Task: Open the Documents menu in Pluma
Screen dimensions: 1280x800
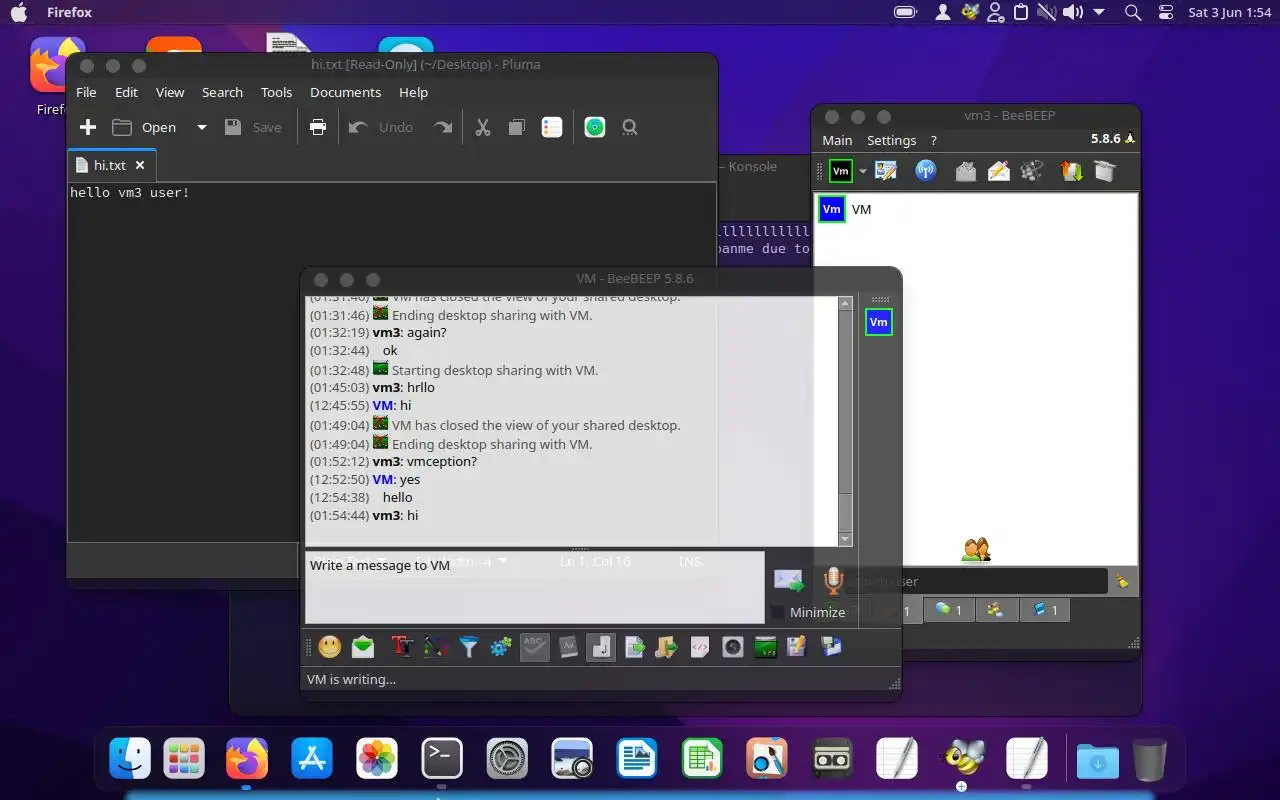Action: click(345, 92)
